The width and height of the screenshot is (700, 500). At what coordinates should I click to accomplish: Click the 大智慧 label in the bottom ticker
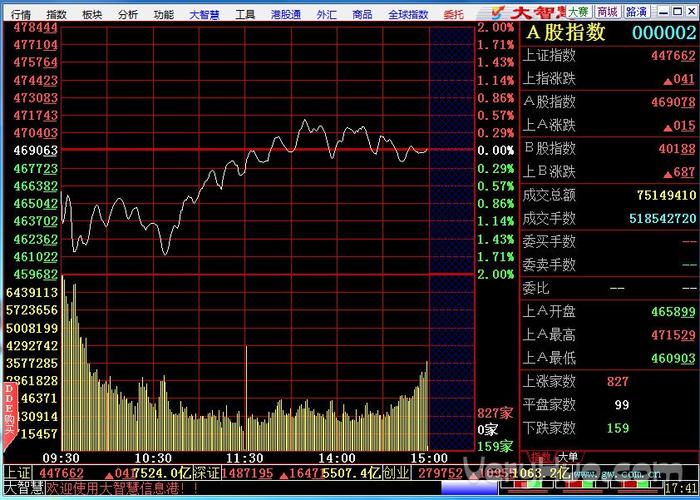pos(23,486)
